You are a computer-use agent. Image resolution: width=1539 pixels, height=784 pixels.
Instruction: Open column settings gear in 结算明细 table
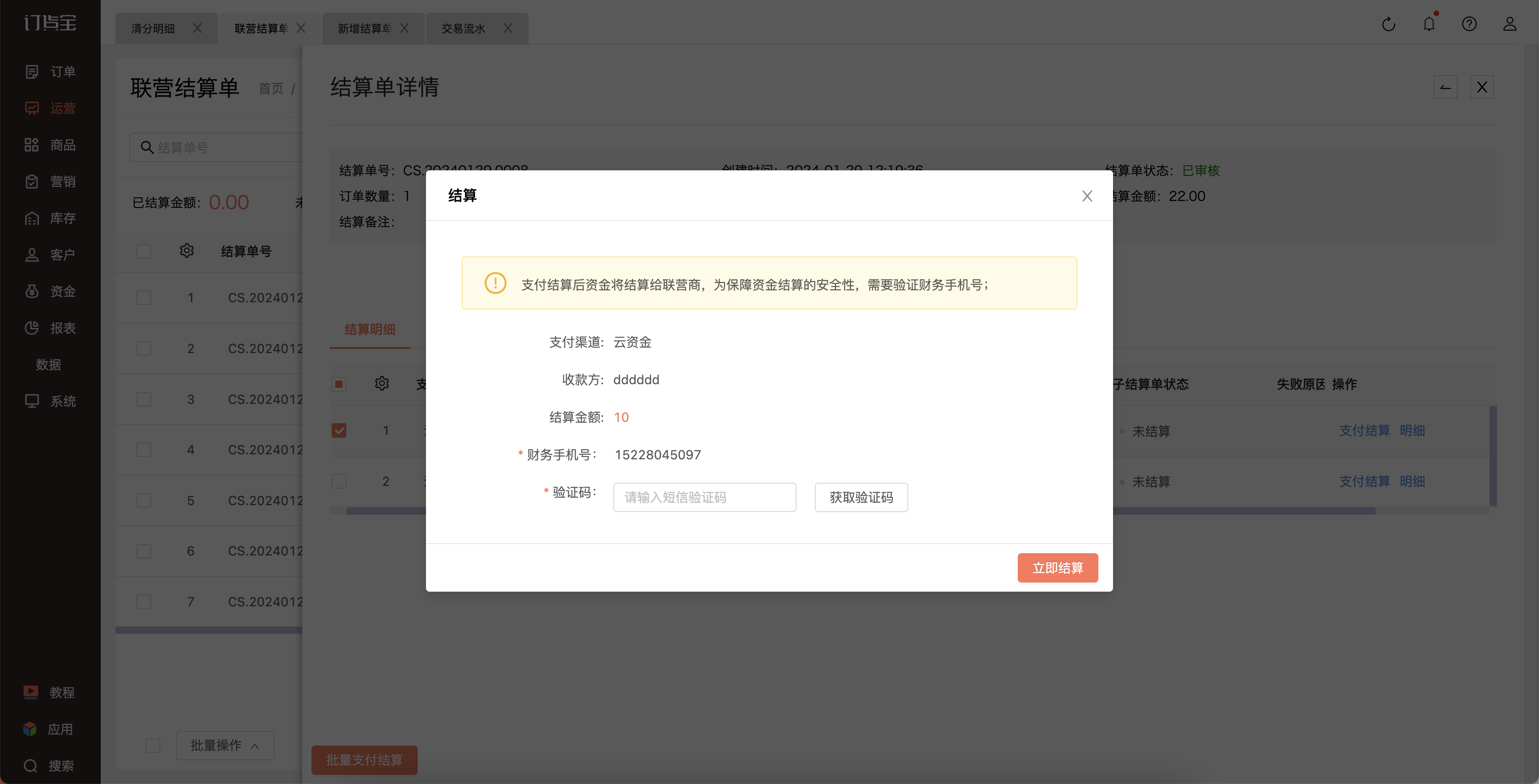(x=382, y=383)
